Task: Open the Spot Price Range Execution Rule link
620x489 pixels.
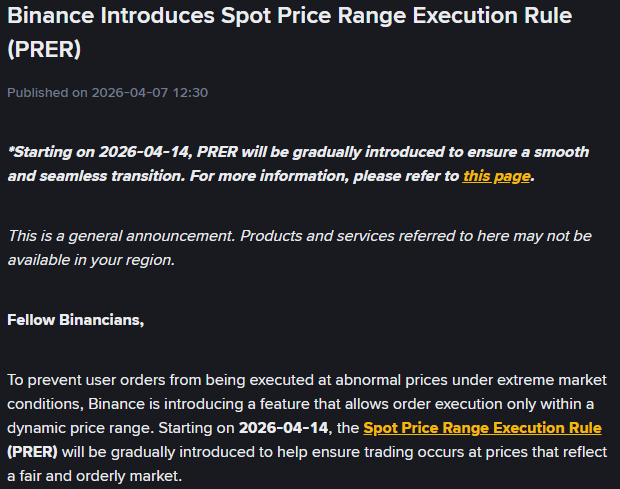Action: 482,428
